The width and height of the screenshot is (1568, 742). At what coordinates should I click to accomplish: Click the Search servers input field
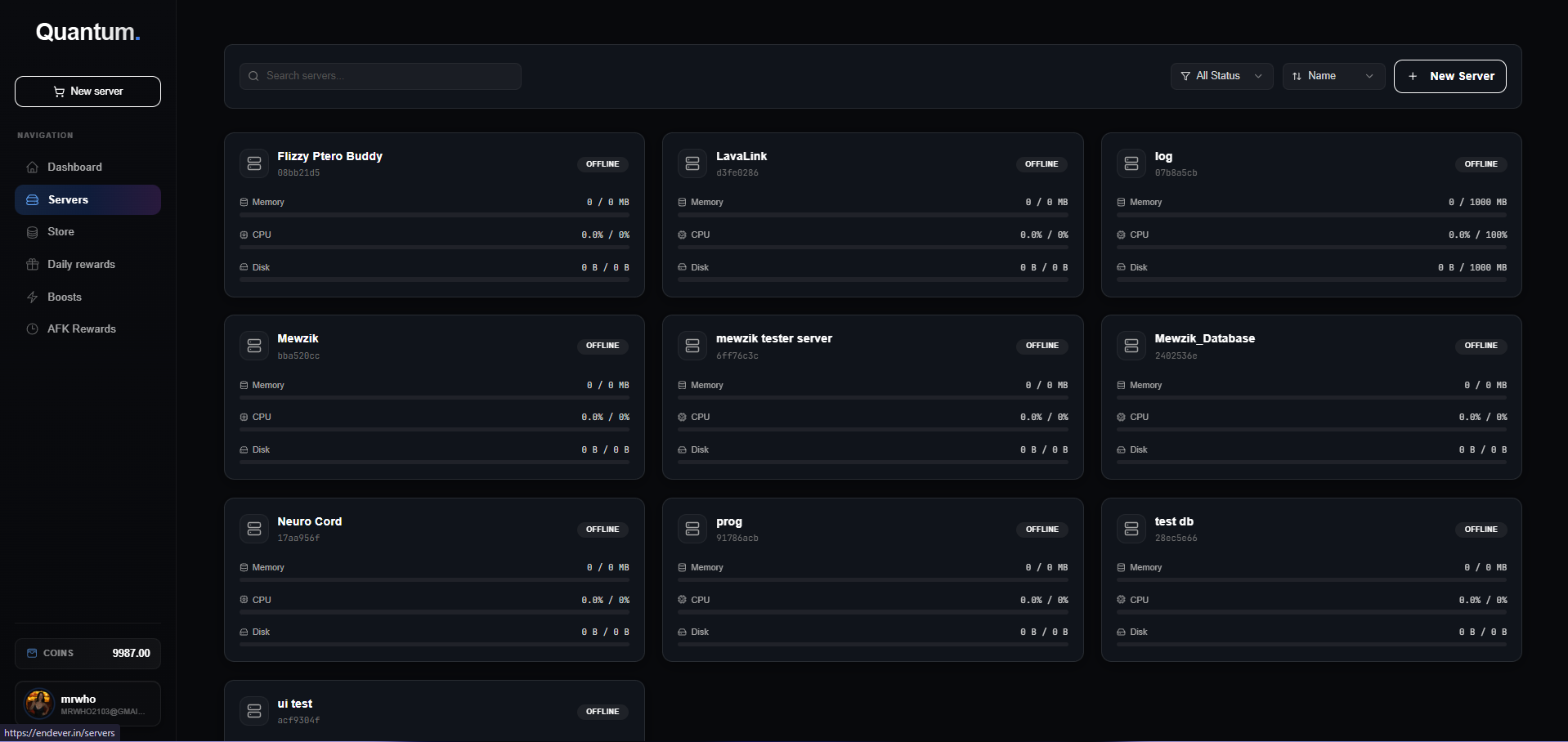(379, 76)
